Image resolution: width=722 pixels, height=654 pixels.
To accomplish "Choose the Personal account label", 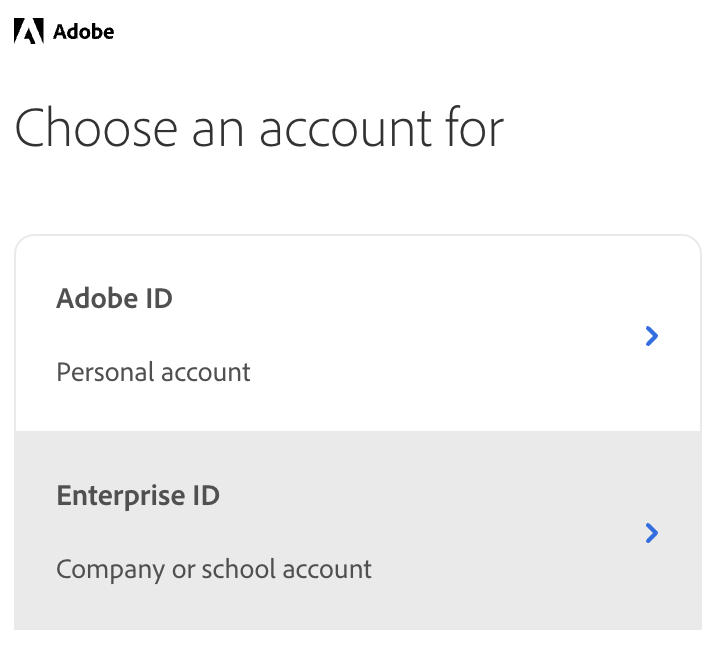I will 153,372.
